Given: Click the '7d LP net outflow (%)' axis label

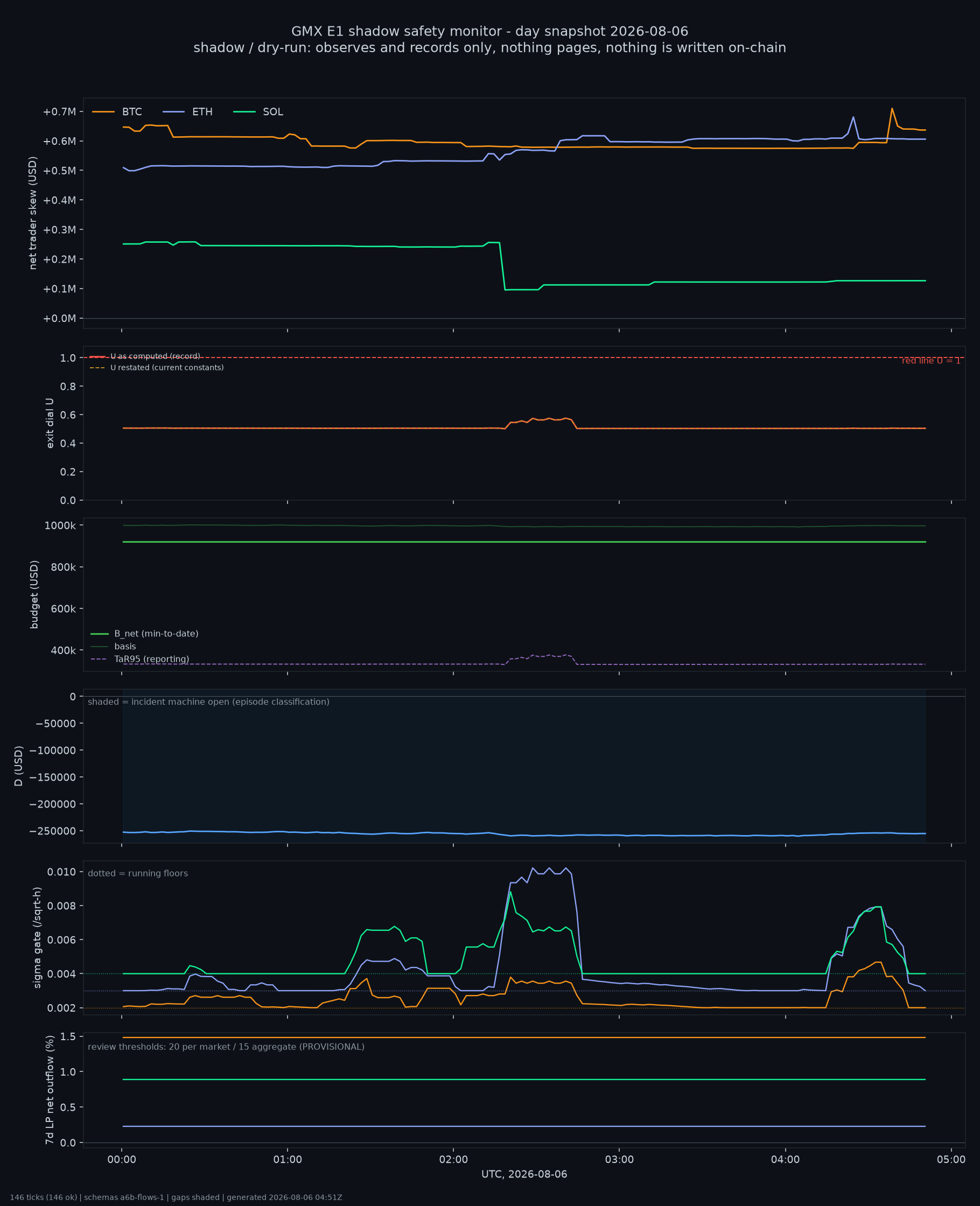Looking at the screenshot, I should coord(50,1090).
